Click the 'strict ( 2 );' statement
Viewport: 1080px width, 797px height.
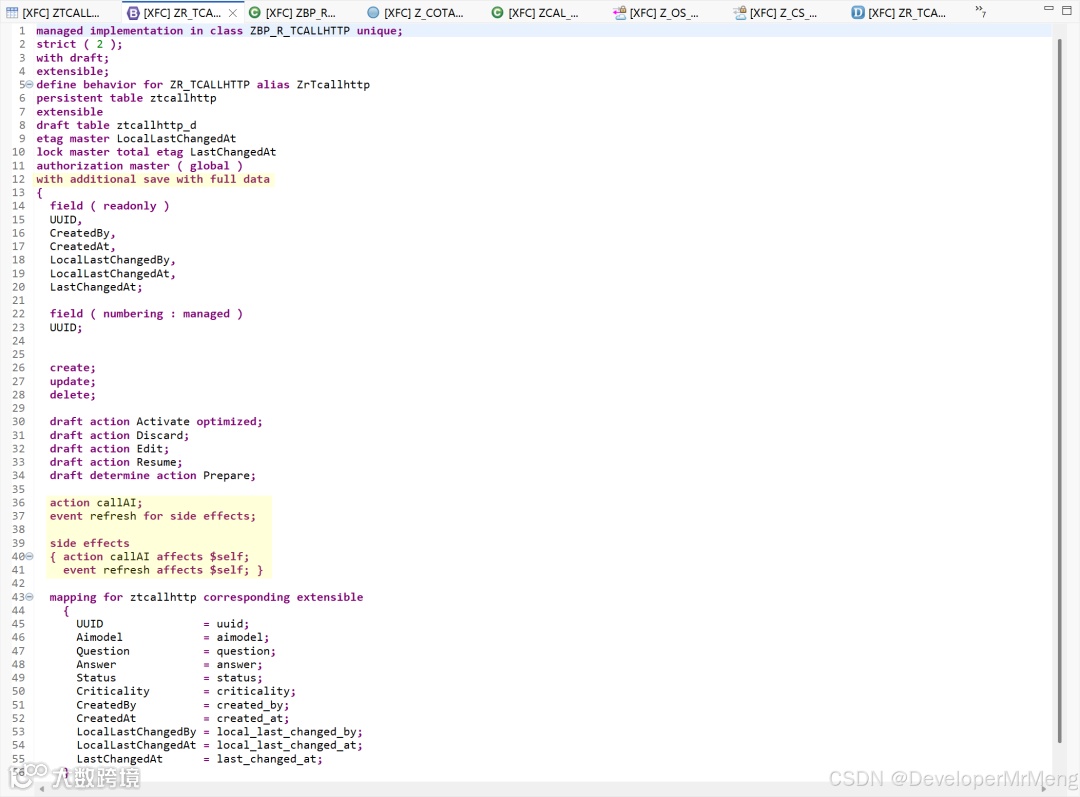(x=79, y=44)
